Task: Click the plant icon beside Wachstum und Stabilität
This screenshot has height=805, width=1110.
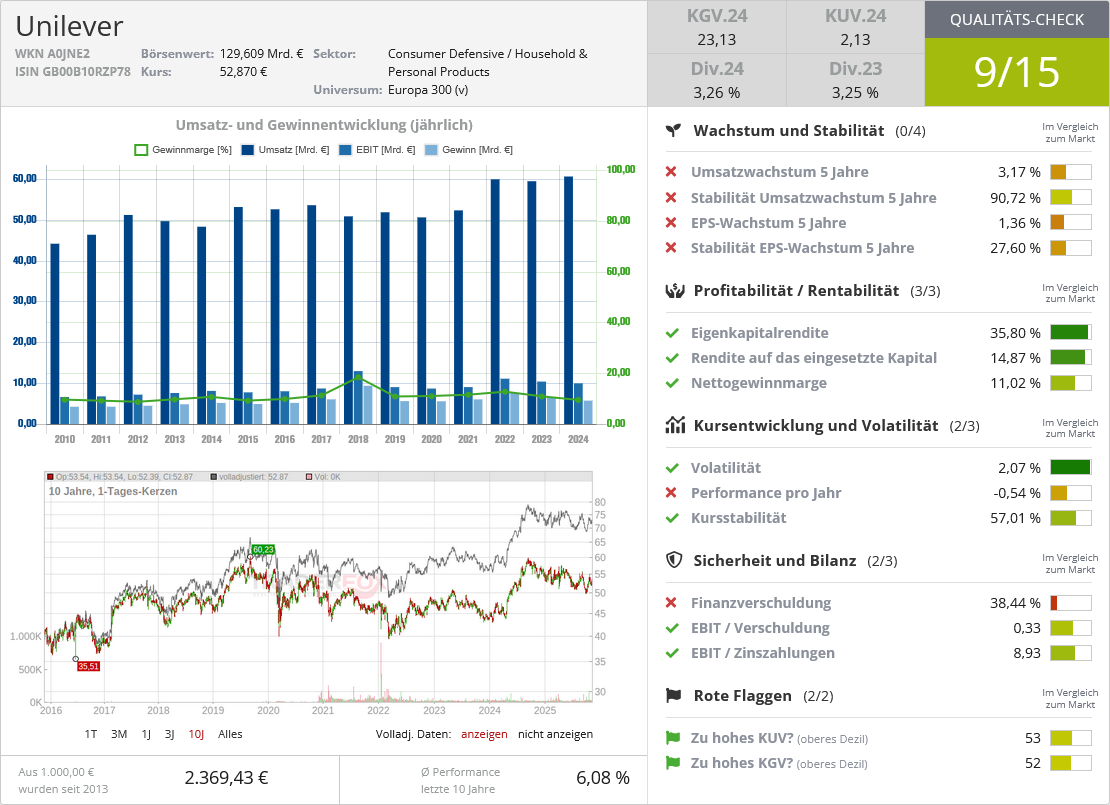Action: pyautogui.click(x=675, y=131)
